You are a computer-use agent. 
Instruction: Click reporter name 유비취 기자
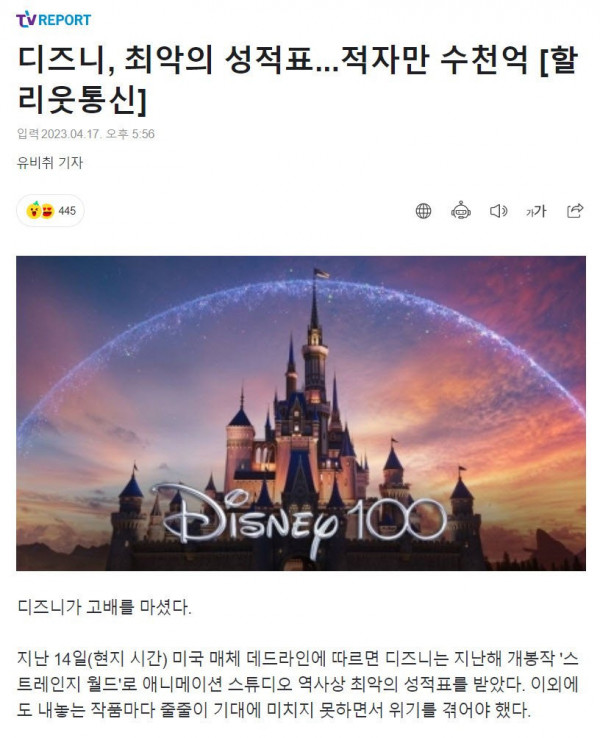coord(50,163)
